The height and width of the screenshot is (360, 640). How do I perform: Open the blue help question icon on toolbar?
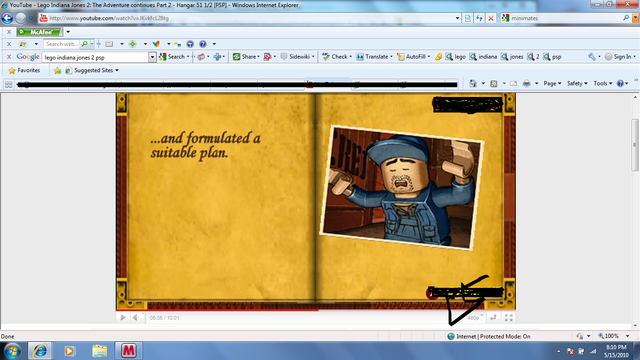(x=203, y=44)
